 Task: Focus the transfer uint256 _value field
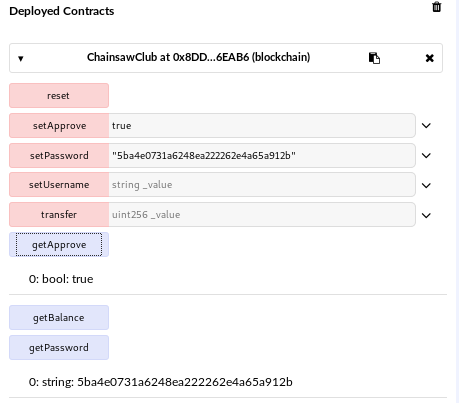262,215
